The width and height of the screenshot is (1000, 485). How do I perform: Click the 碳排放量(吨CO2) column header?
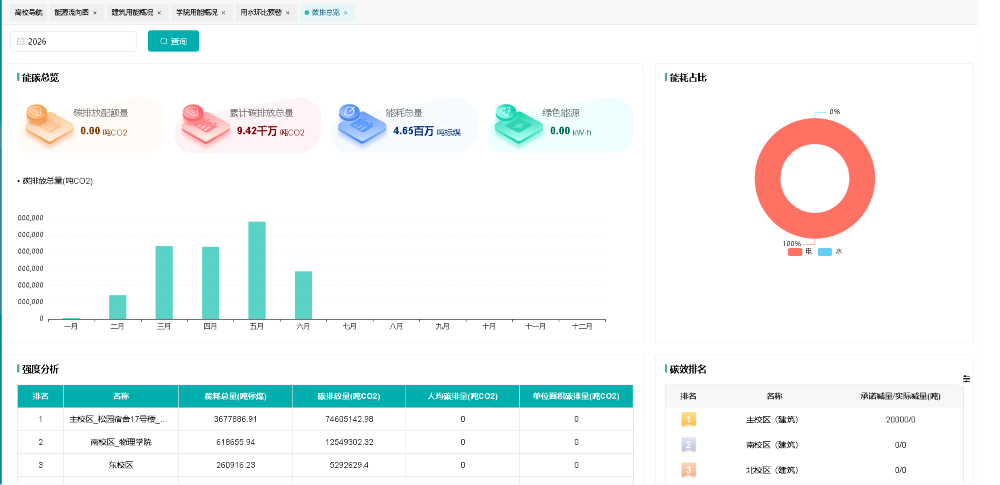(349, 396)
